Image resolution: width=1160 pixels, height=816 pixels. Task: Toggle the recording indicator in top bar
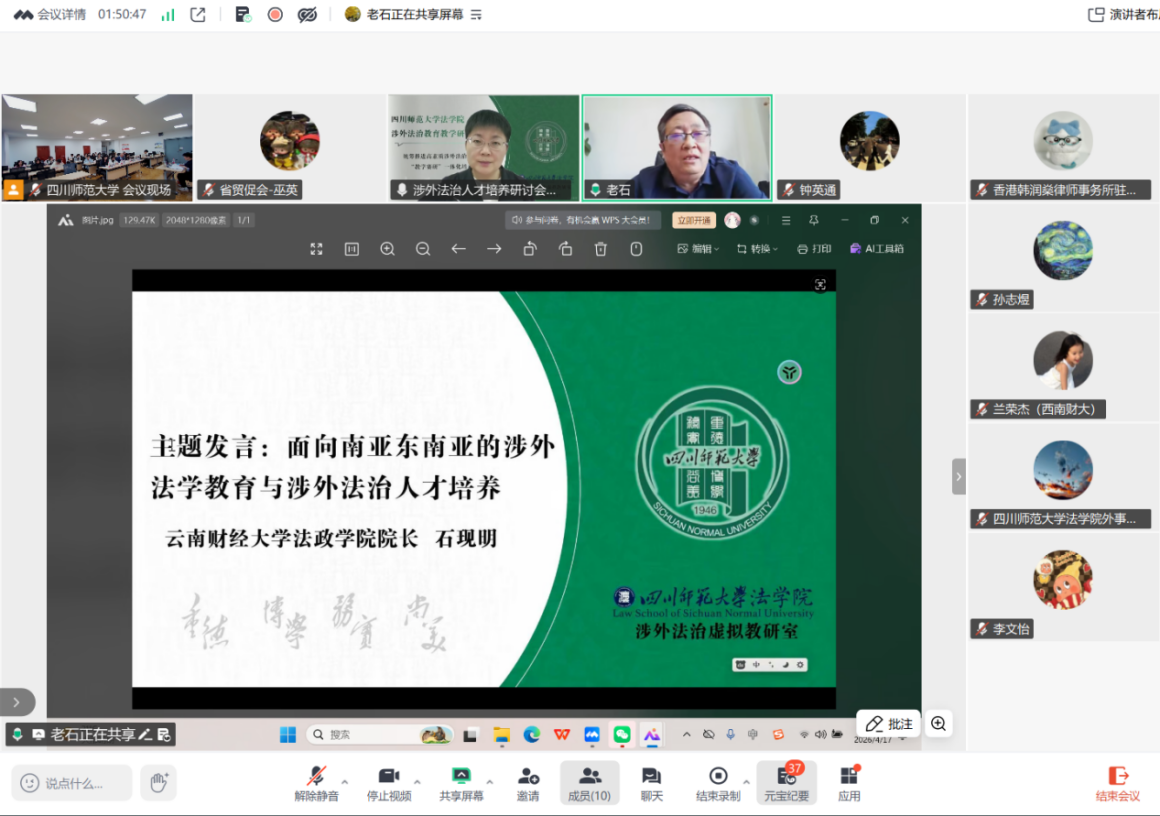click(275, 15)
